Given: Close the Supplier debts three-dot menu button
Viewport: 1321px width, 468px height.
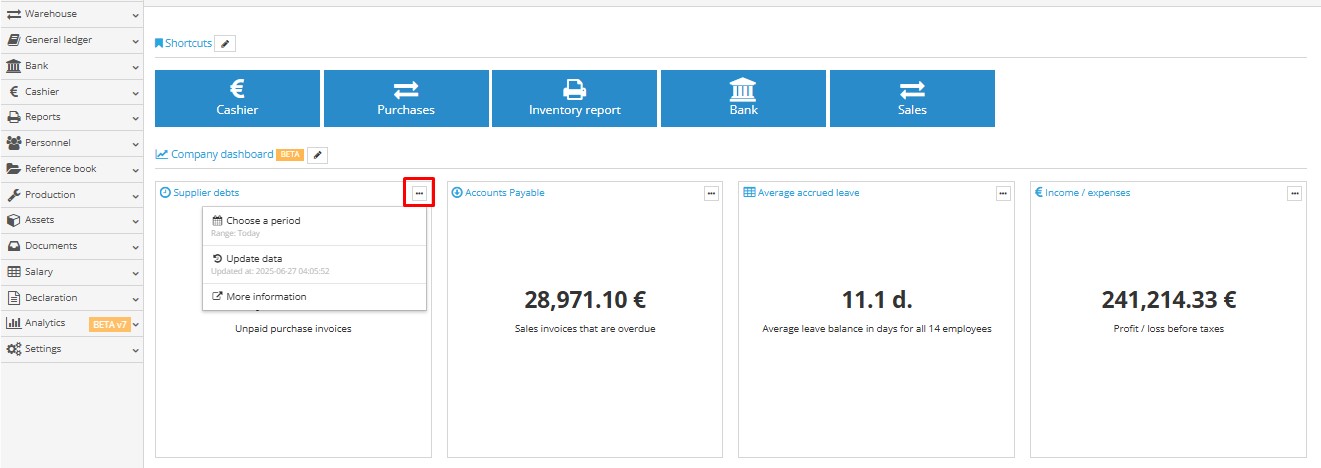Looking at the screenshot, I should 419,193.
